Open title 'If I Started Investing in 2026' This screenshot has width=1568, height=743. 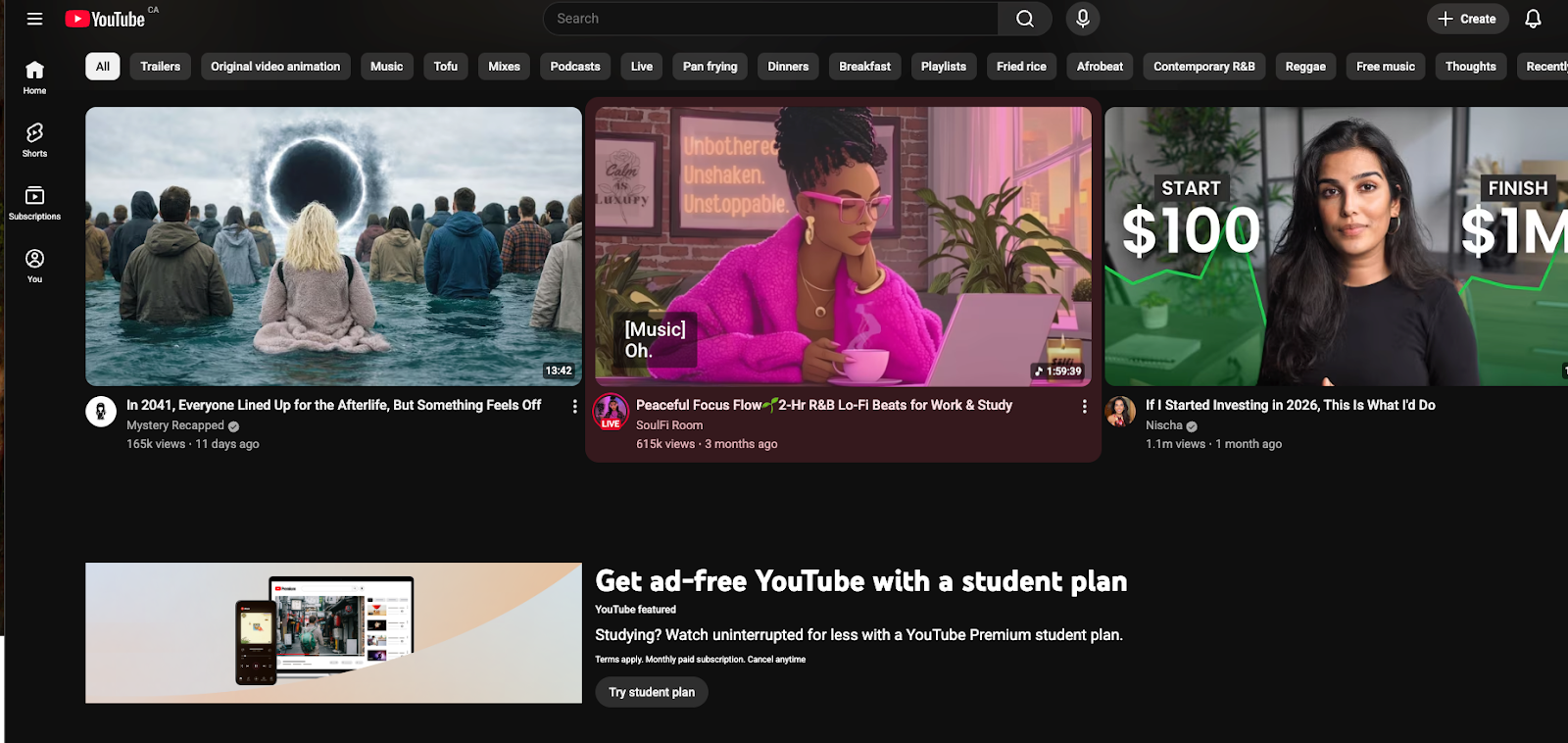tap(1291, 405)
